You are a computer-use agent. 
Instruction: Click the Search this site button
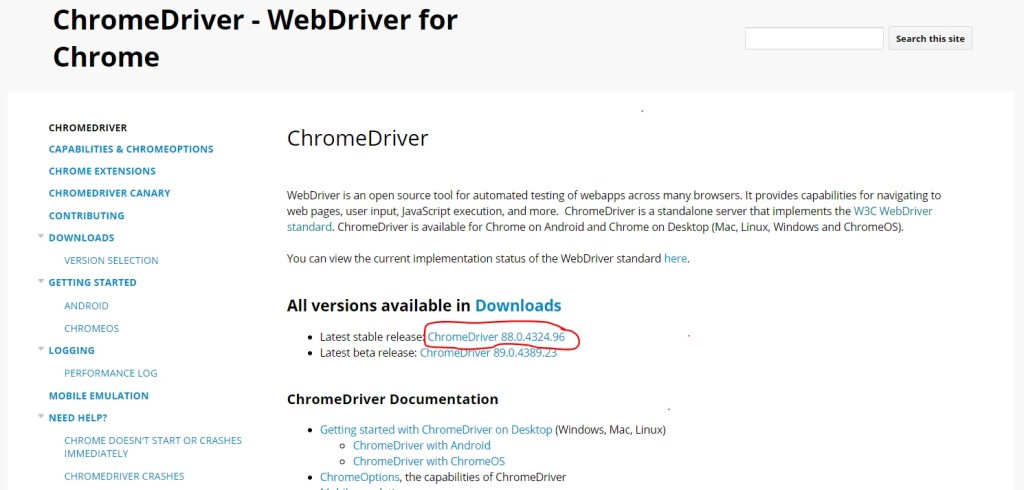pyautogui.click(x=930, y=39)
